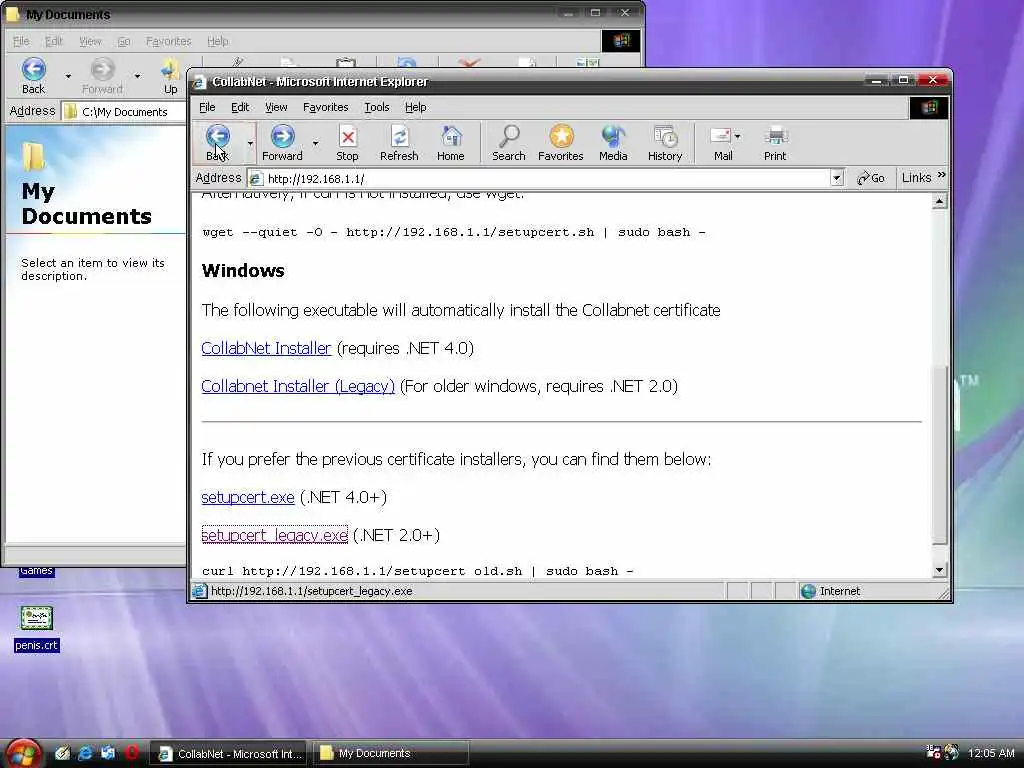Go to the Home page in Internet Explorer

click(x=451, y=143)
